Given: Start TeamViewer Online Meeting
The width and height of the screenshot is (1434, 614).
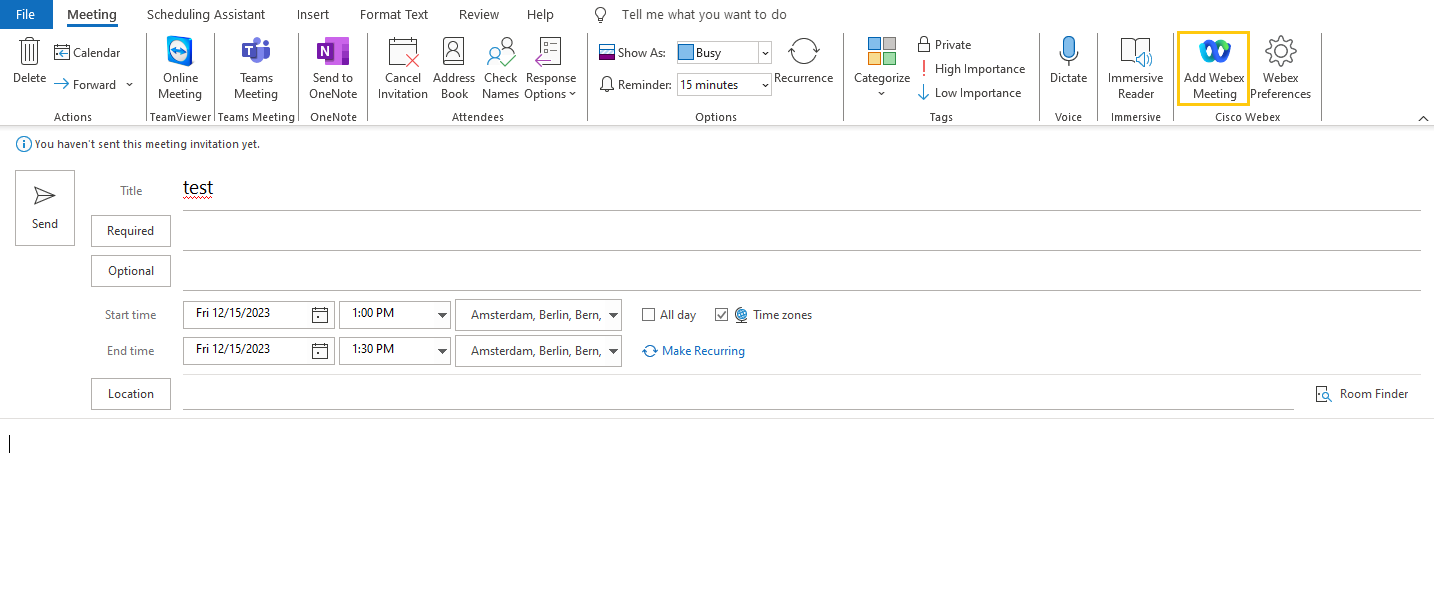Looking at the screenshot, I should (x=180, y=52).
